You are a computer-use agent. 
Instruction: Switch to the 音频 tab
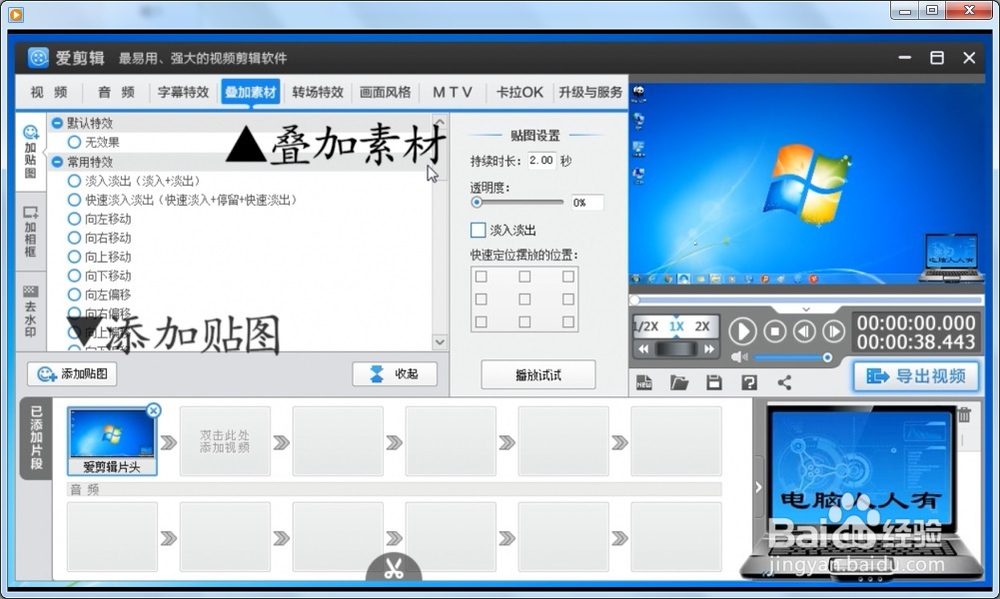pos(116,92)
